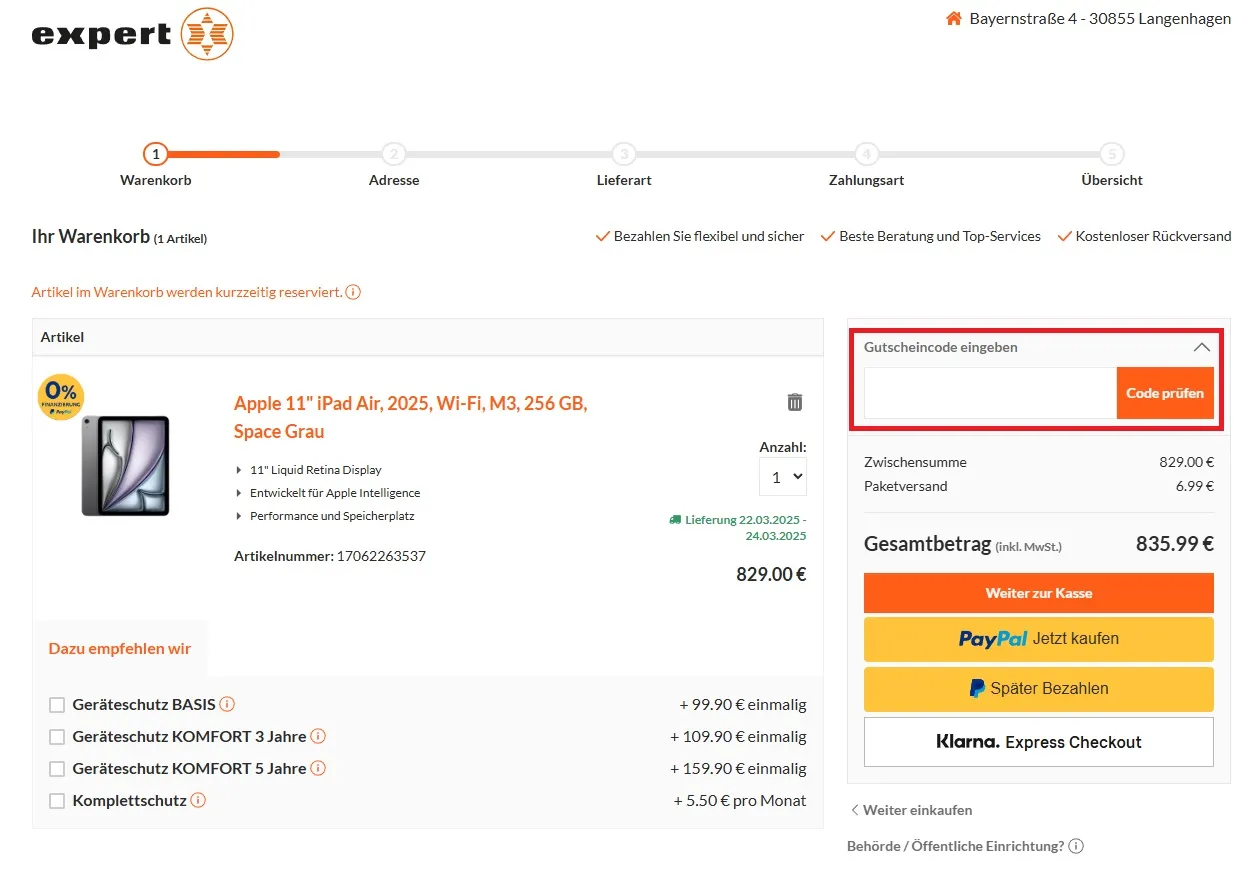1250x873 pixels.
Task: Select the Dazu empfehlen wir tab
Action: click(x=120, y=648)
